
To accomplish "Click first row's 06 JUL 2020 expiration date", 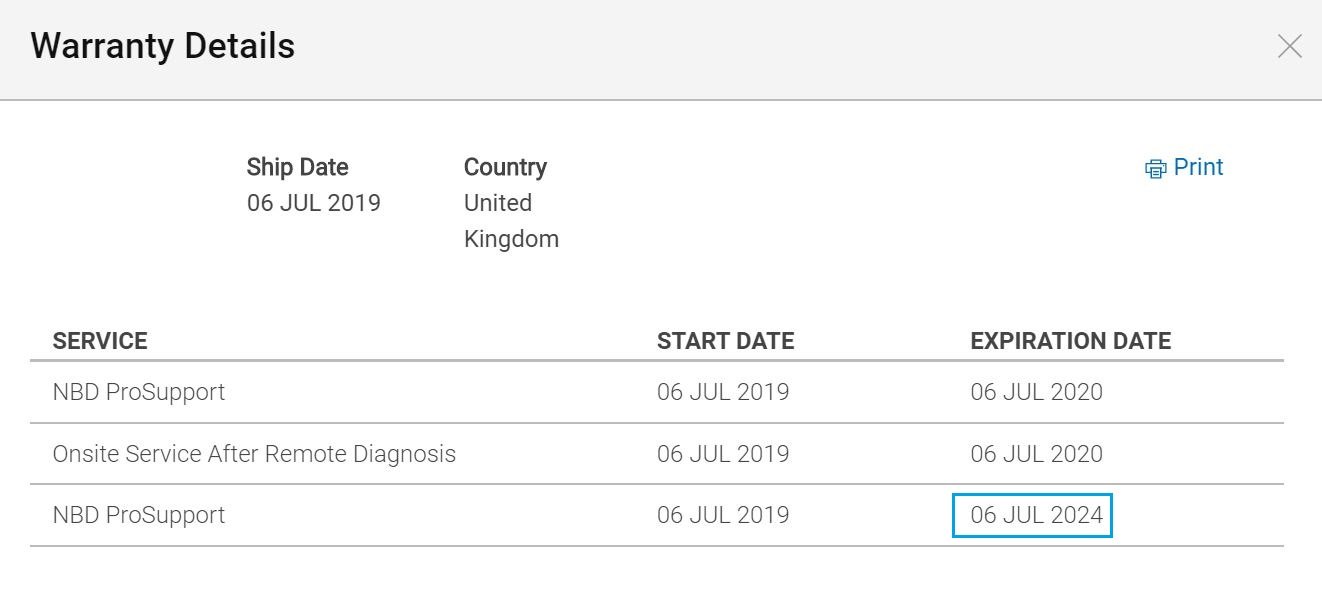I will click(1036, 392).
